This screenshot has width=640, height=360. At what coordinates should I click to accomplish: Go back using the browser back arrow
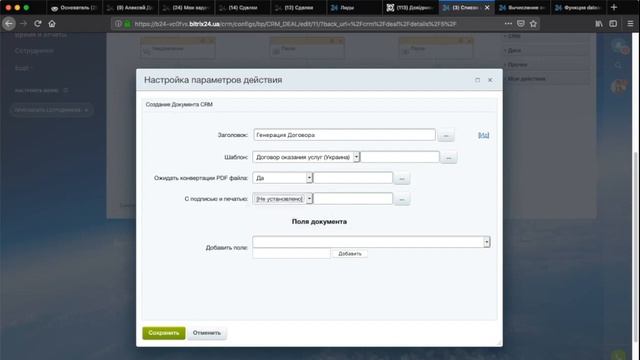tap(9, 24)
